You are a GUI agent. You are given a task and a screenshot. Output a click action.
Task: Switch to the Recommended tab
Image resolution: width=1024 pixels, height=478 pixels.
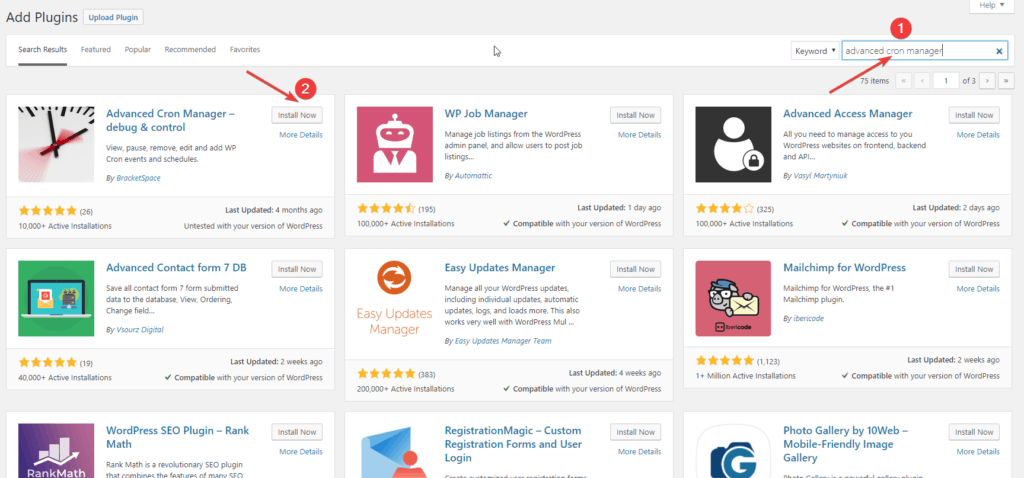click(x=190, y=49)
